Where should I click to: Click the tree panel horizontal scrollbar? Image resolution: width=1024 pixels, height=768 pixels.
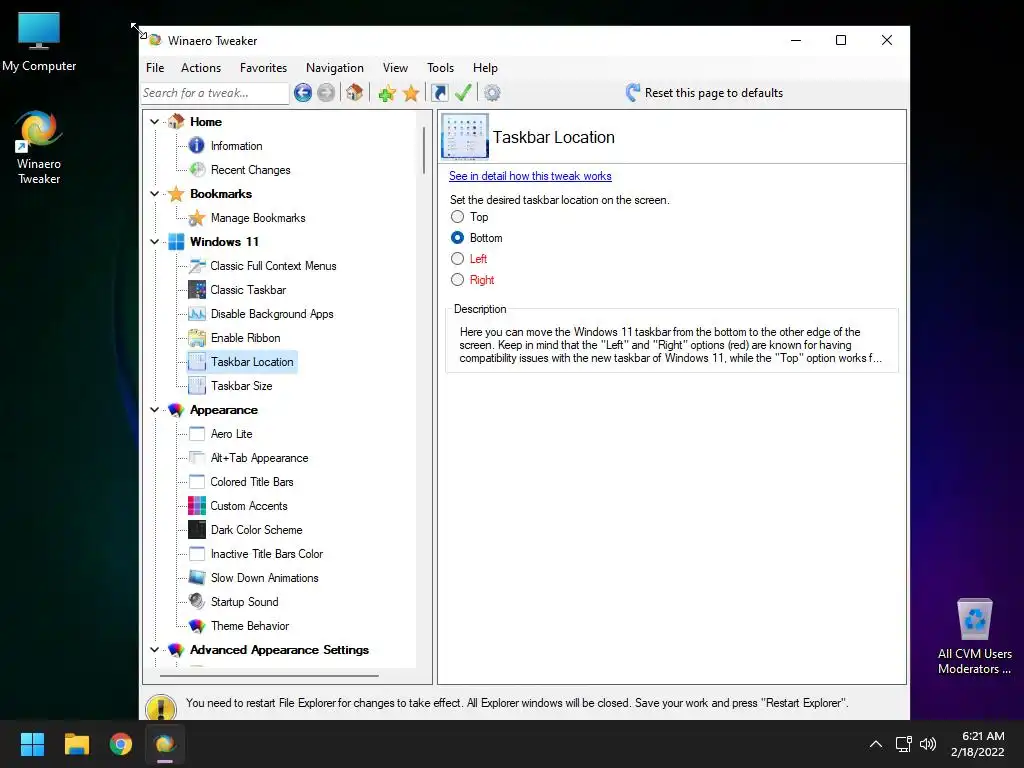pyautogui.click(x=269, y=676)
